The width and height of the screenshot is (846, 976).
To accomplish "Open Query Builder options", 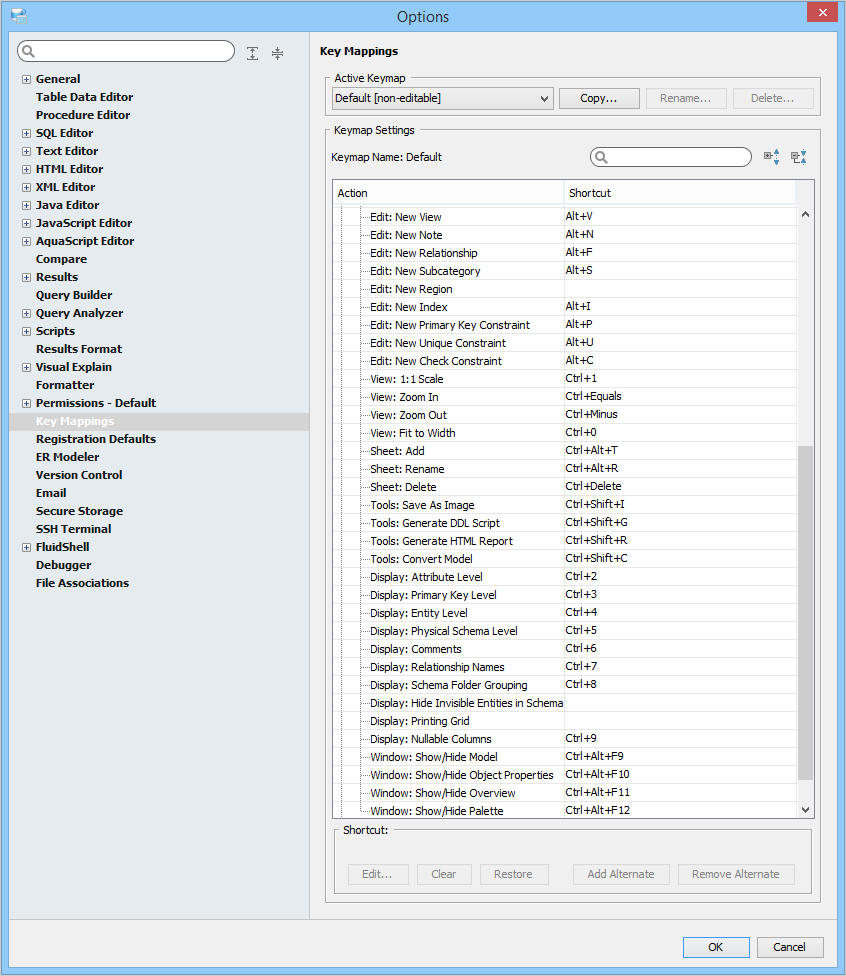I will tap(74, 295).
